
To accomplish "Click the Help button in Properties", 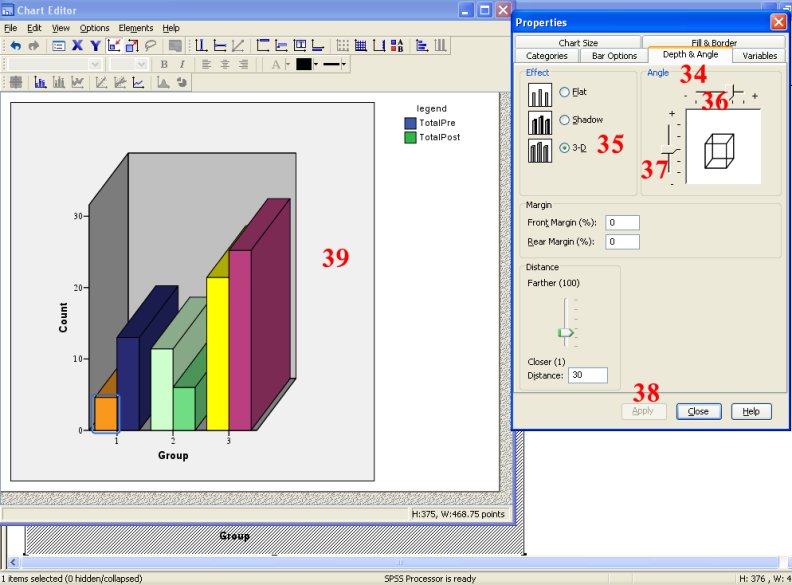I will (x=751, y=411).
